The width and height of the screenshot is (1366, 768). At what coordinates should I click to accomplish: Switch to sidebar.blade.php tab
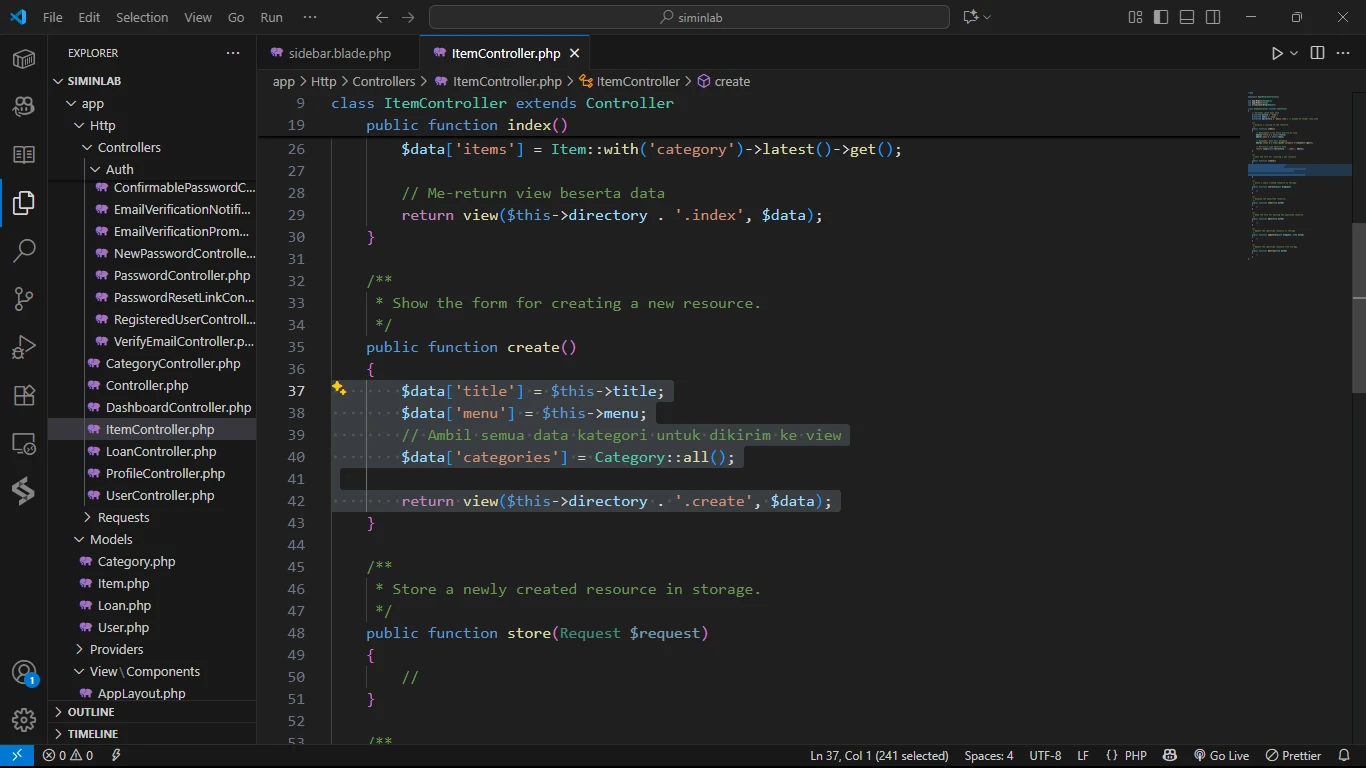point(339,53)
